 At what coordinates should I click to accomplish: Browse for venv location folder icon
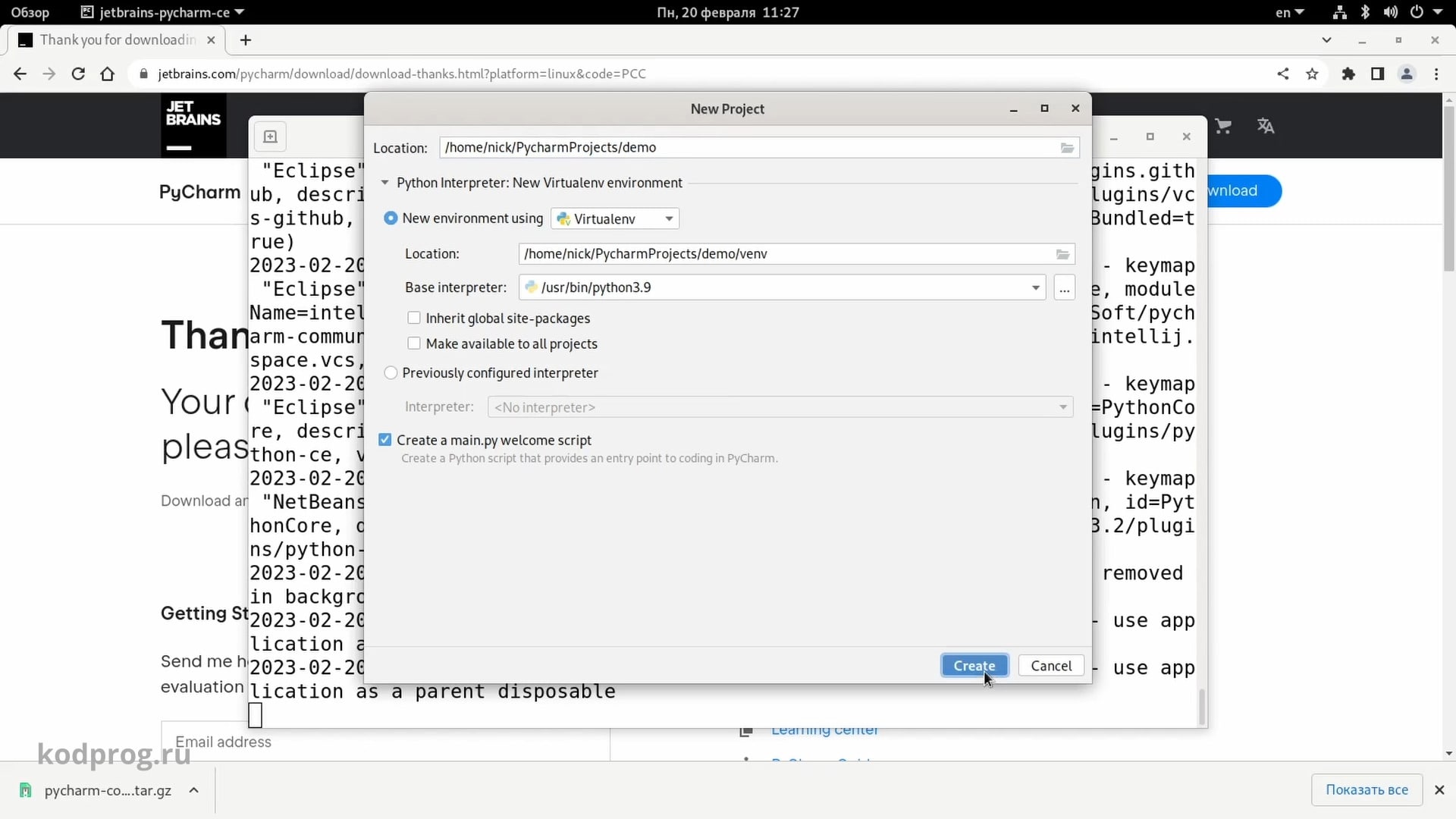point(1063,254)
